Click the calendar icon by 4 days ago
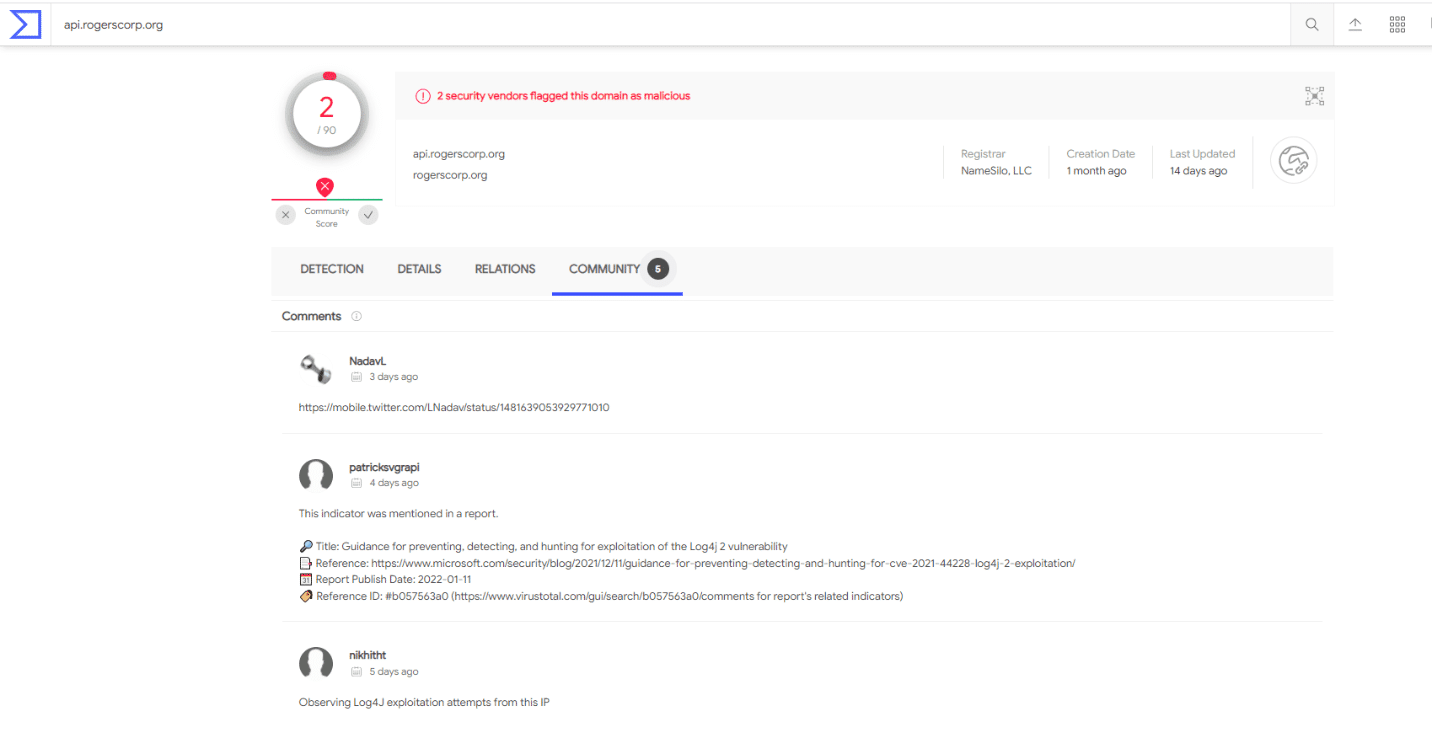The image size is (1432, 738). (356, 483)
